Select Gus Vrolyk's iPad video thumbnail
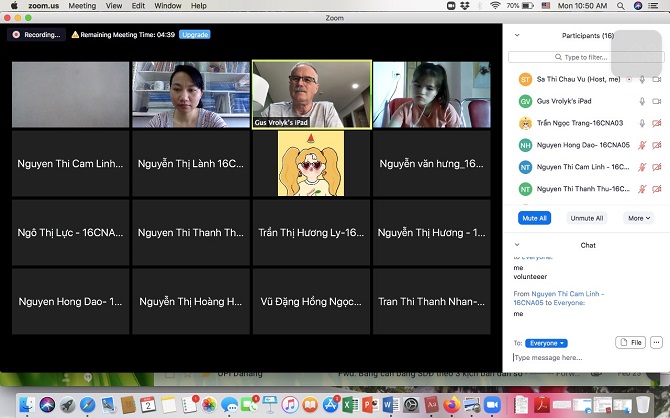The image size is (670, 418). tap(311, 94)
